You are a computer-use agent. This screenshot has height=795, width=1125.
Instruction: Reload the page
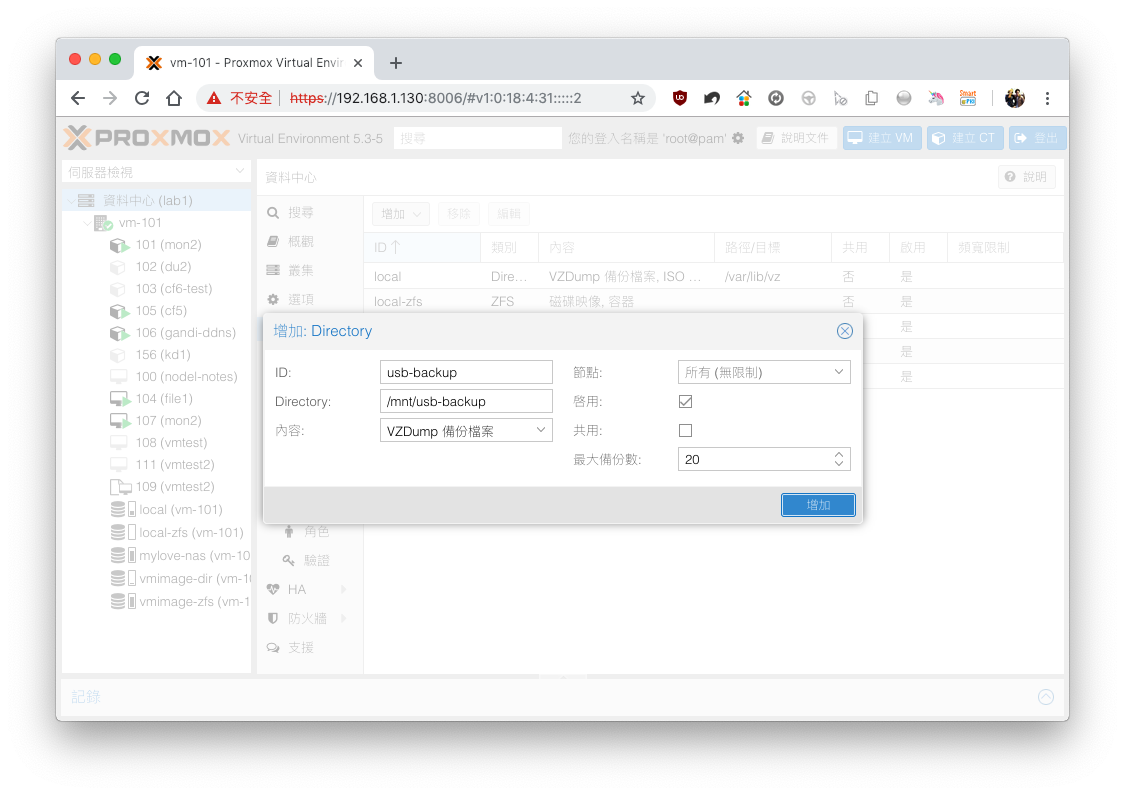point(142,98)
